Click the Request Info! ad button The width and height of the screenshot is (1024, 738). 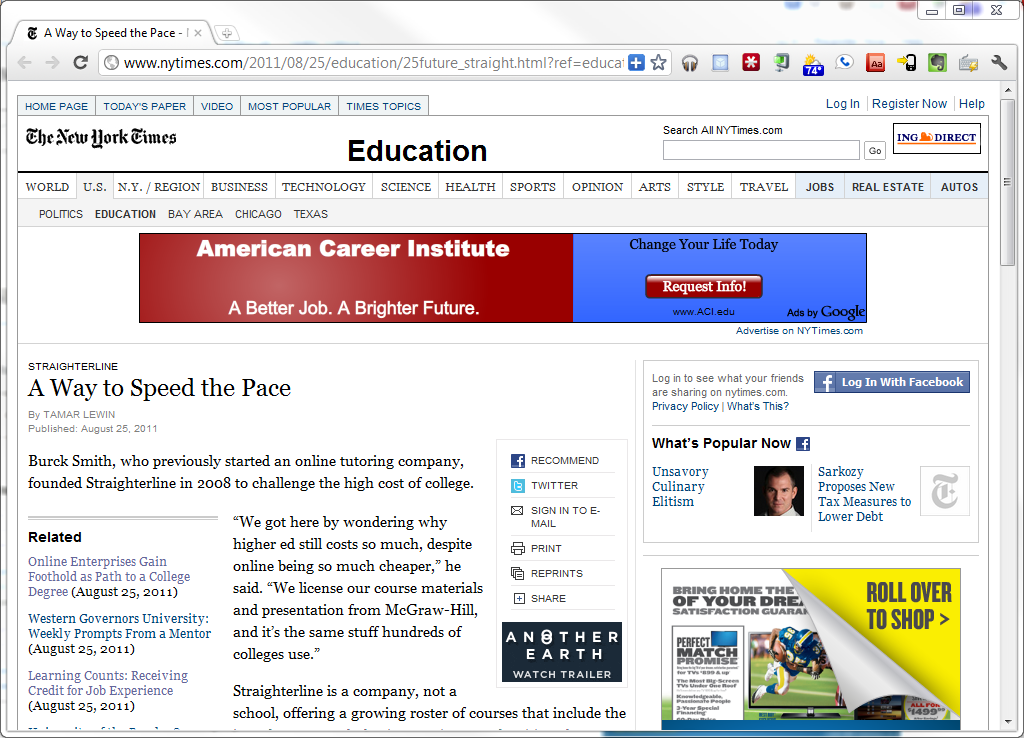[704, 287]
